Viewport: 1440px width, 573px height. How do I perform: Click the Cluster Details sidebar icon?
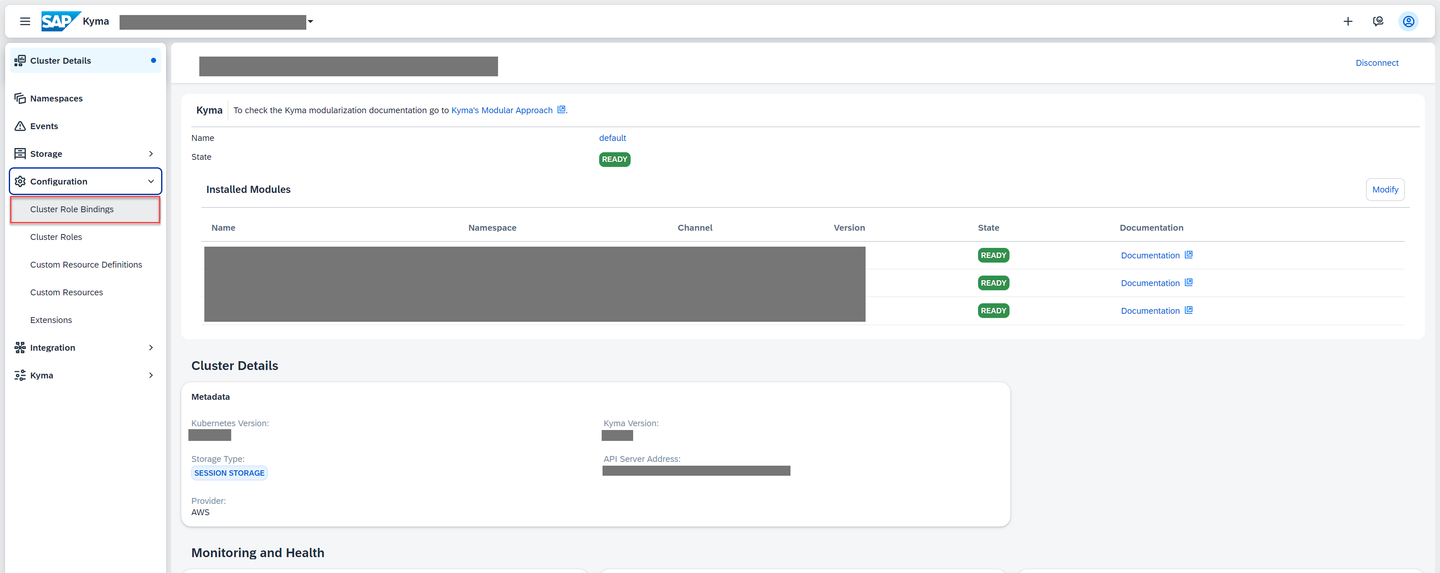(20, 61)
